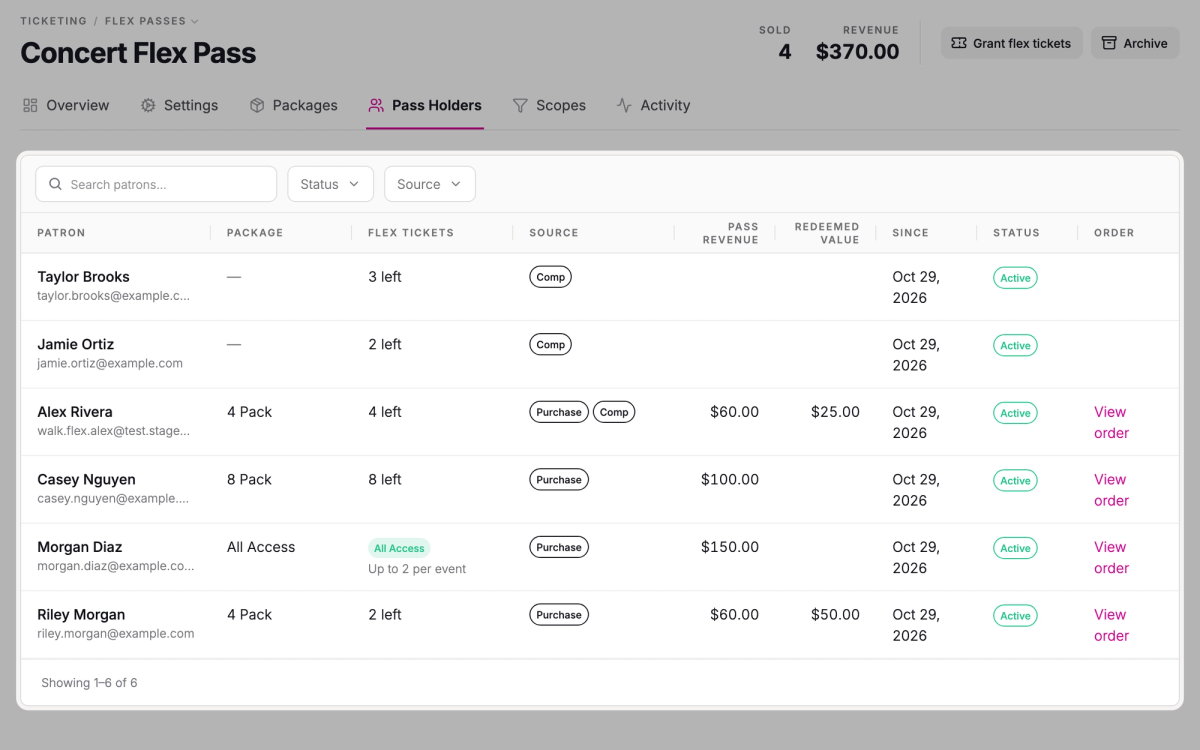
Task: Click the Packages tab's cube icon
Action: tap(257, 105)
